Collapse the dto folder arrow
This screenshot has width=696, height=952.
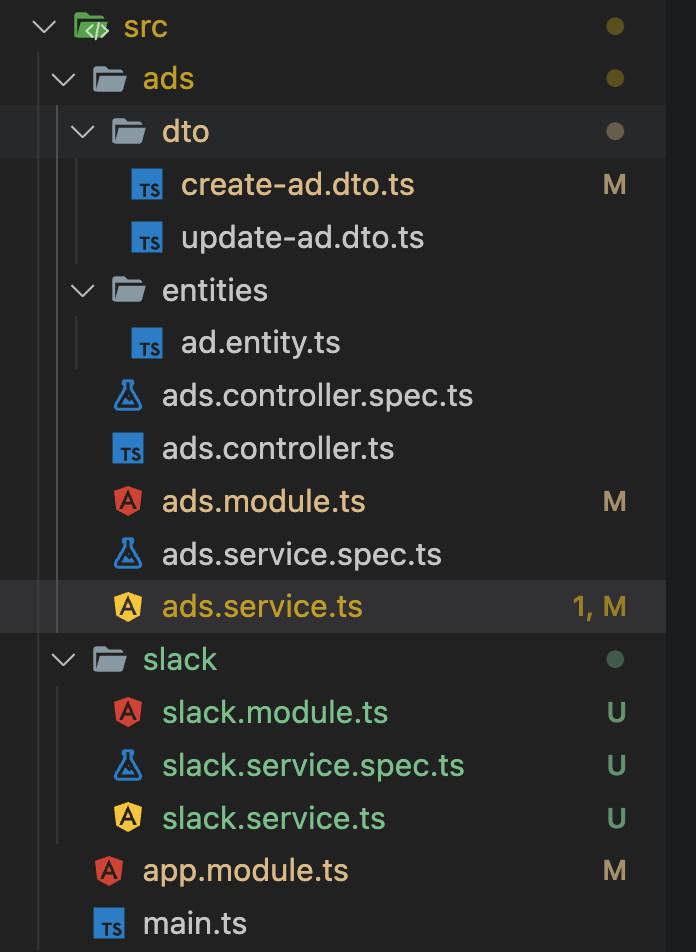(84, 132)
